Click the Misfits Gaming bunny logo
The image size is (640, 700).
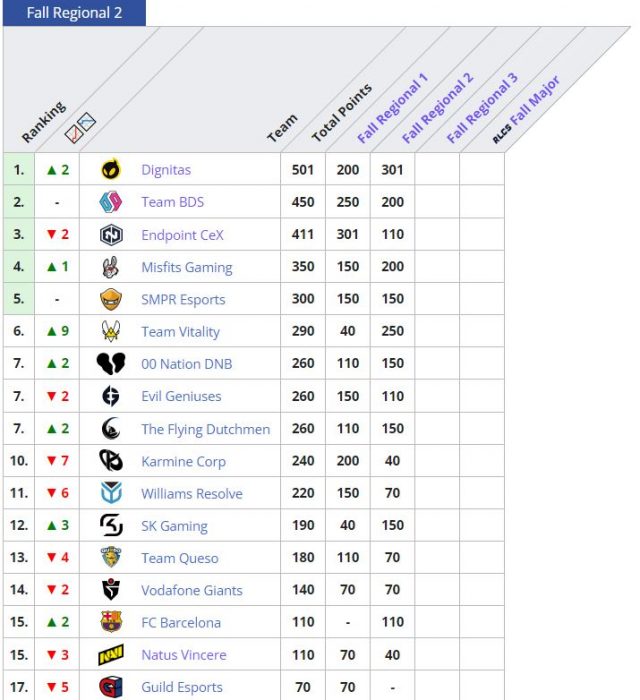pyautogui.click(x=111, y=267)
